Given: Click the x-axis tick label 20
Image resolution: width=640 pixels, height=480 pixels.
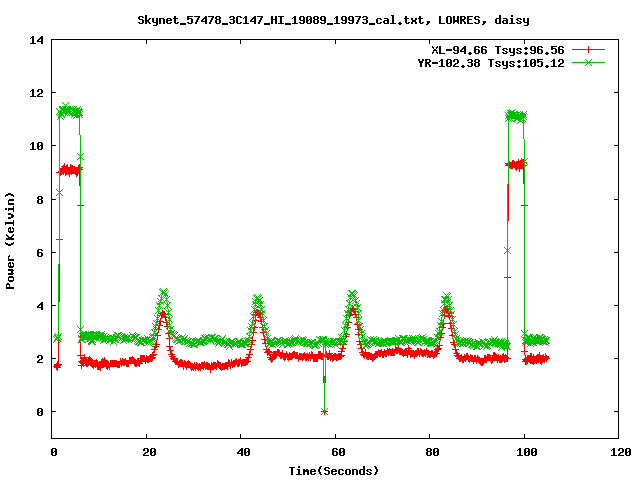Looking at the screenshot, I should tap(149, 452).
